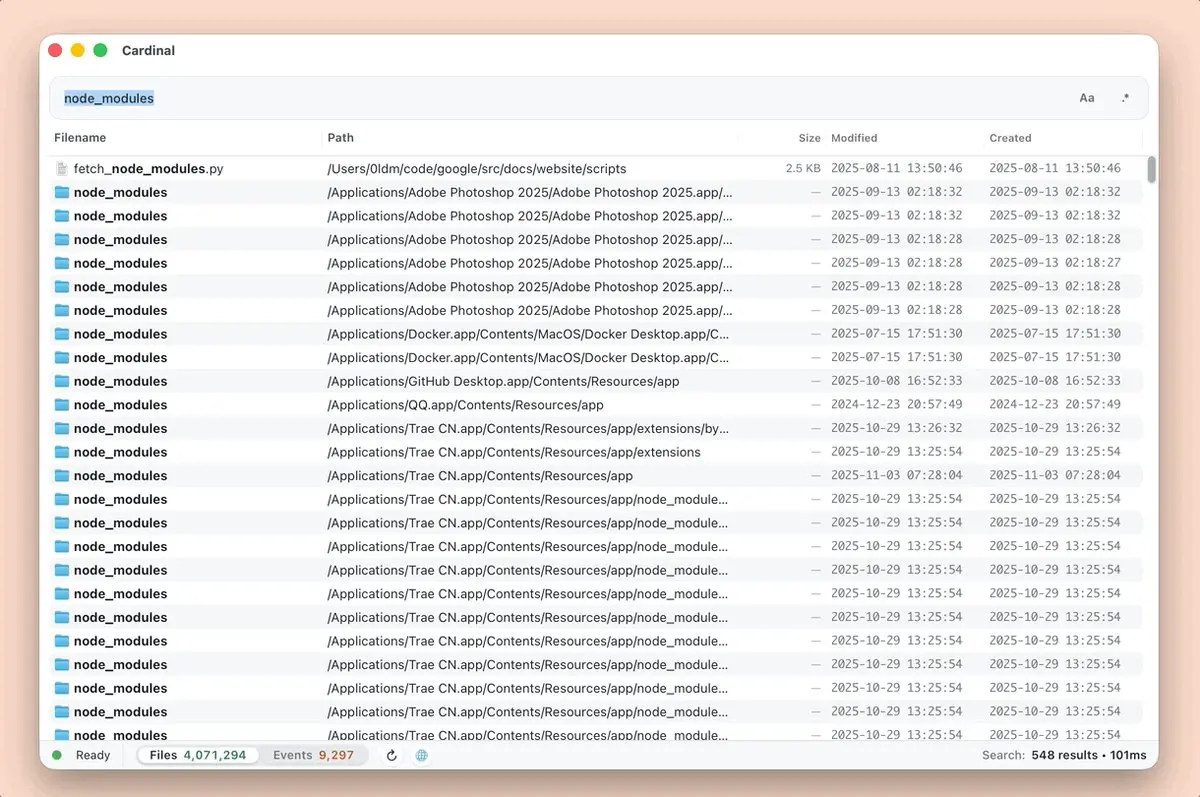Sort by the Created column header

pyautogui.click(x=1010, y=138)
